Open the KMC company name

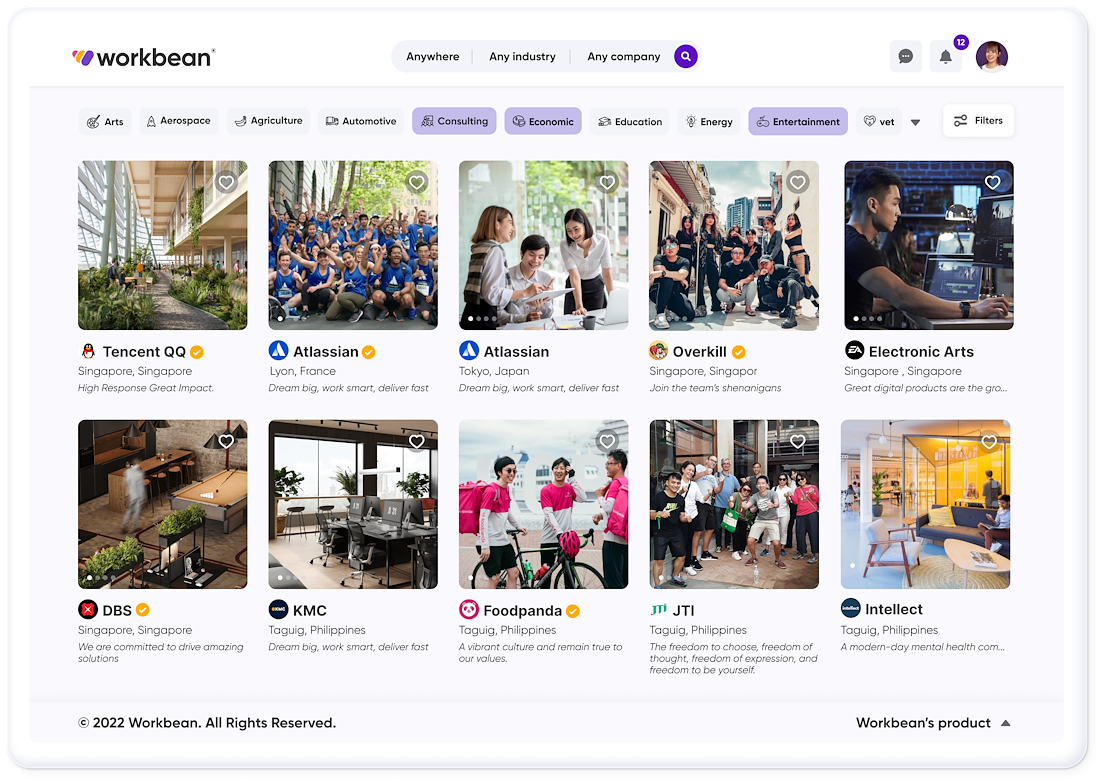309,610
